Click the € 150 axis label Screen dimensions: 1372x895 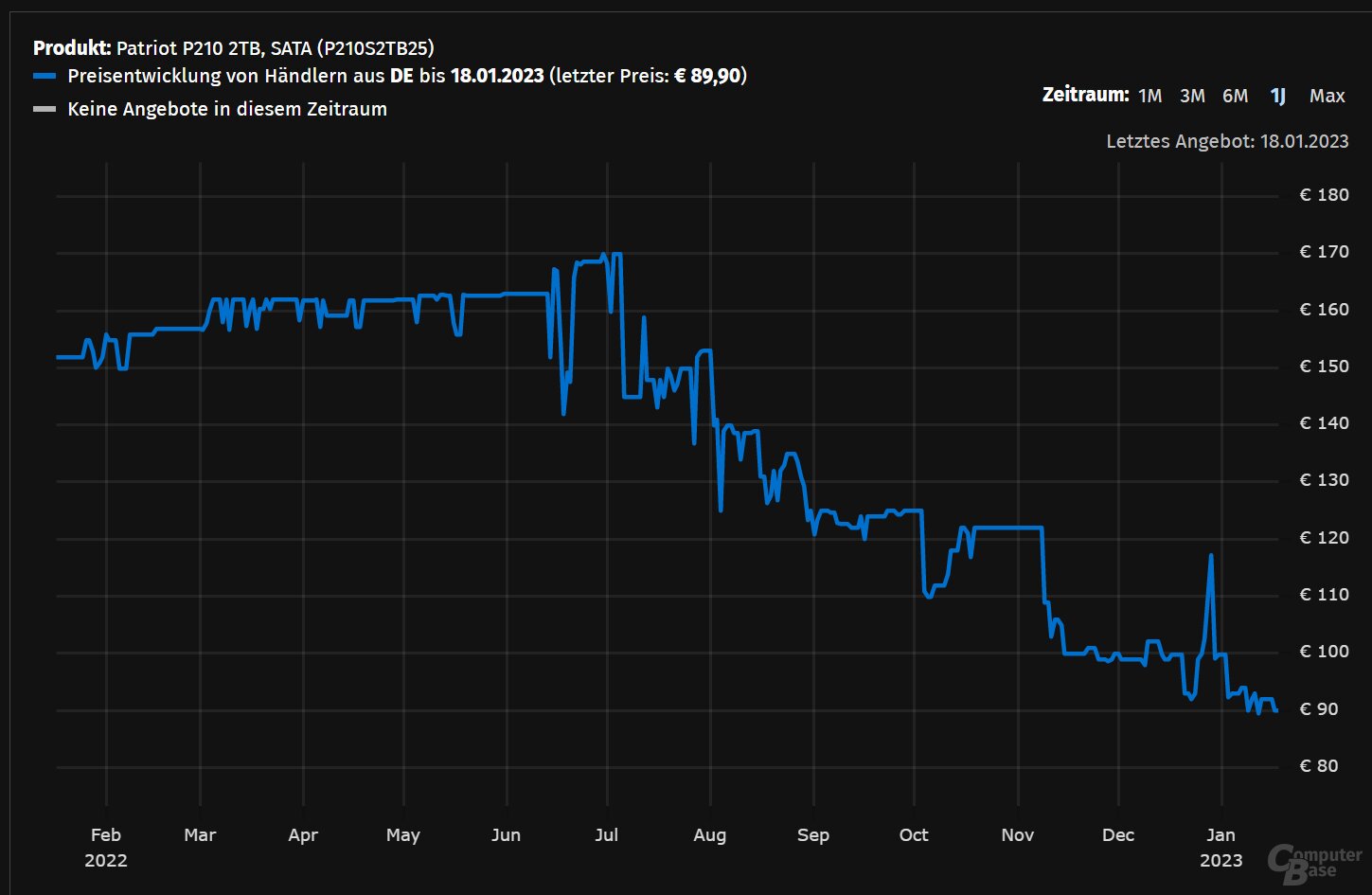click(1324, 367)
